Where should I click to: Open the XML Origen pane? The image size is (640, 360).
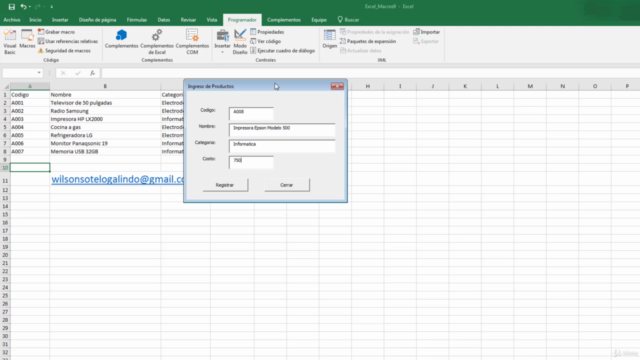click(x=329, y=39)
